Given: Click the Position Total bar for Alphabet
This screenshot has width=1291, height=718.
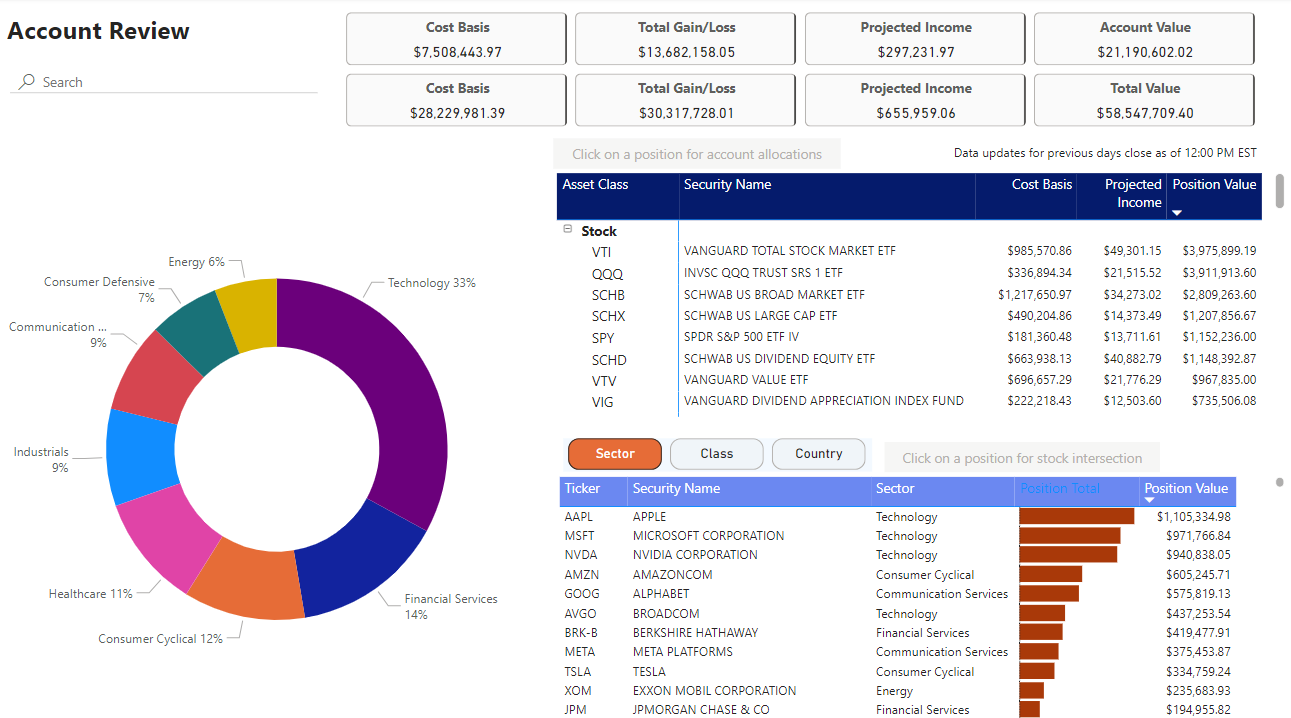Looking at the screenshot, I should pos(1049,593).
